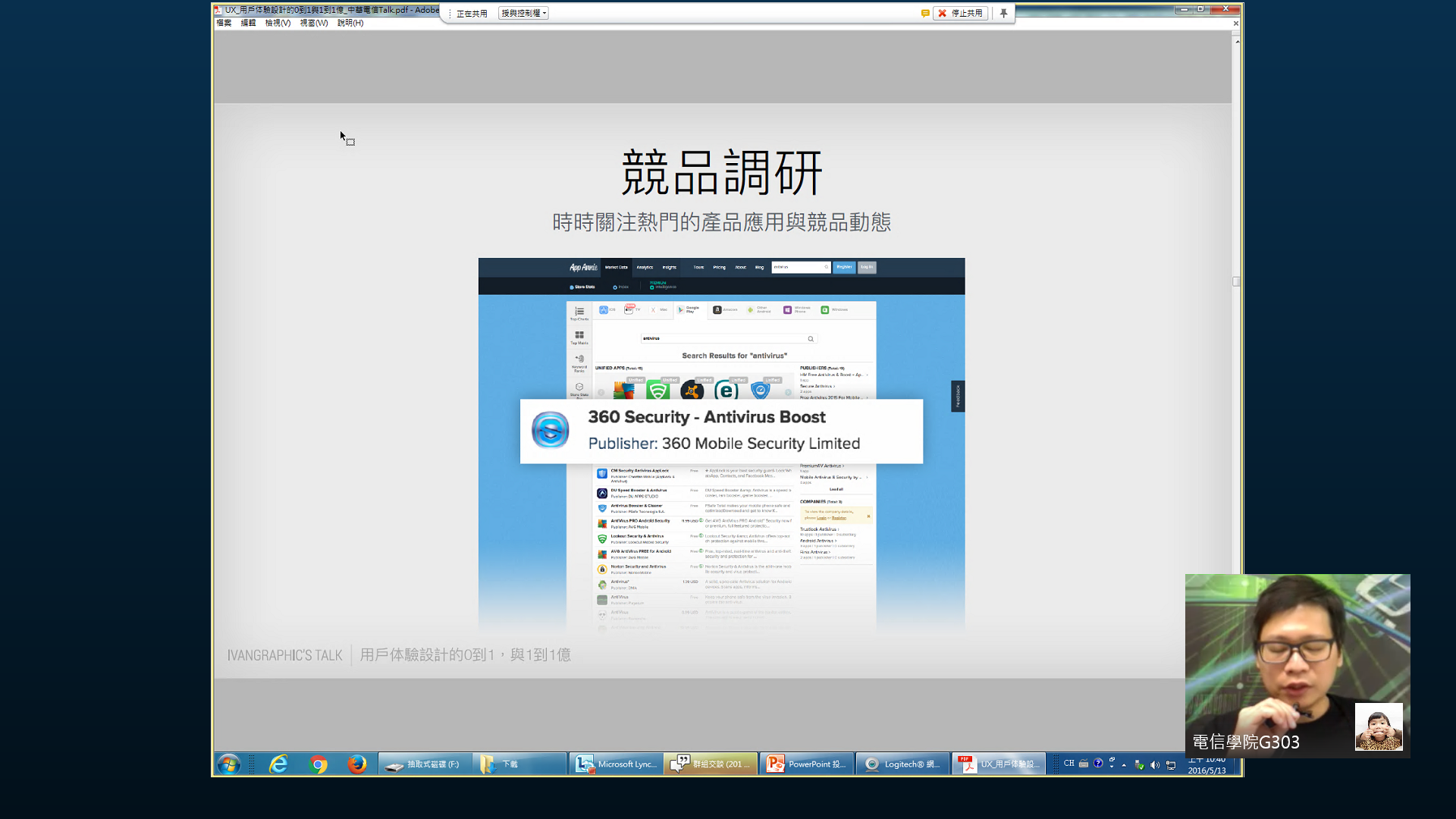Pin the sharing toolbar with pushpin icon
Image resolution: width=1456 pixels, height=819 pixels.
point(1003,13)
